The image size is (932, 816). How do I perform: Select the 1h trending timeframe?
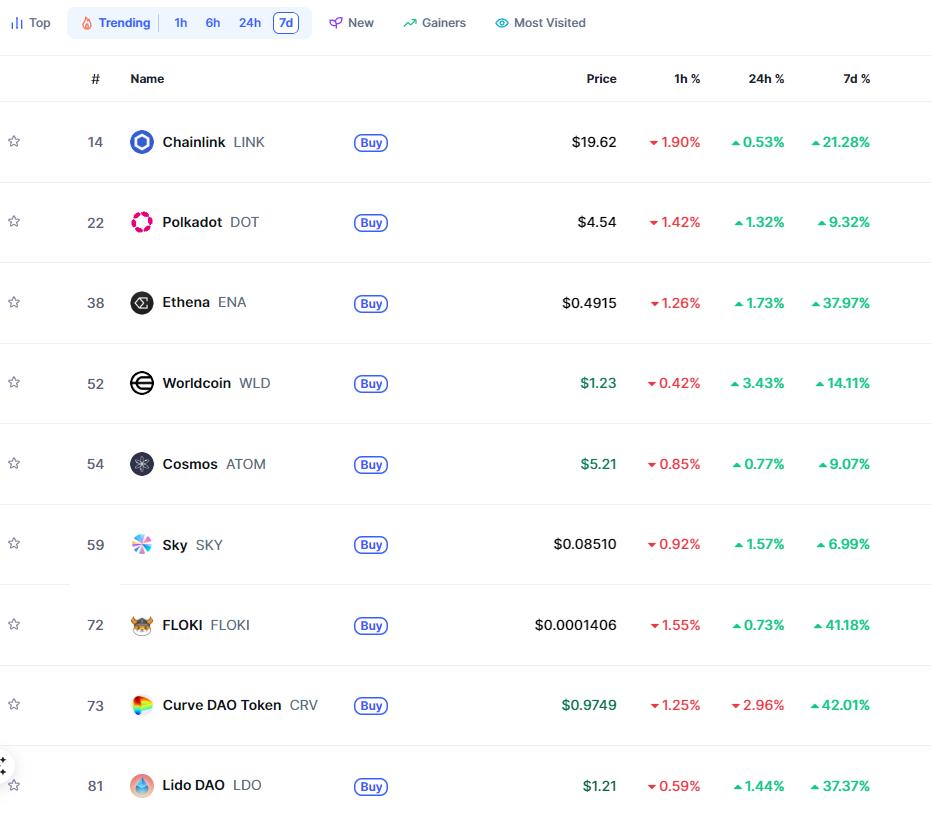click(x=180, y=23)
